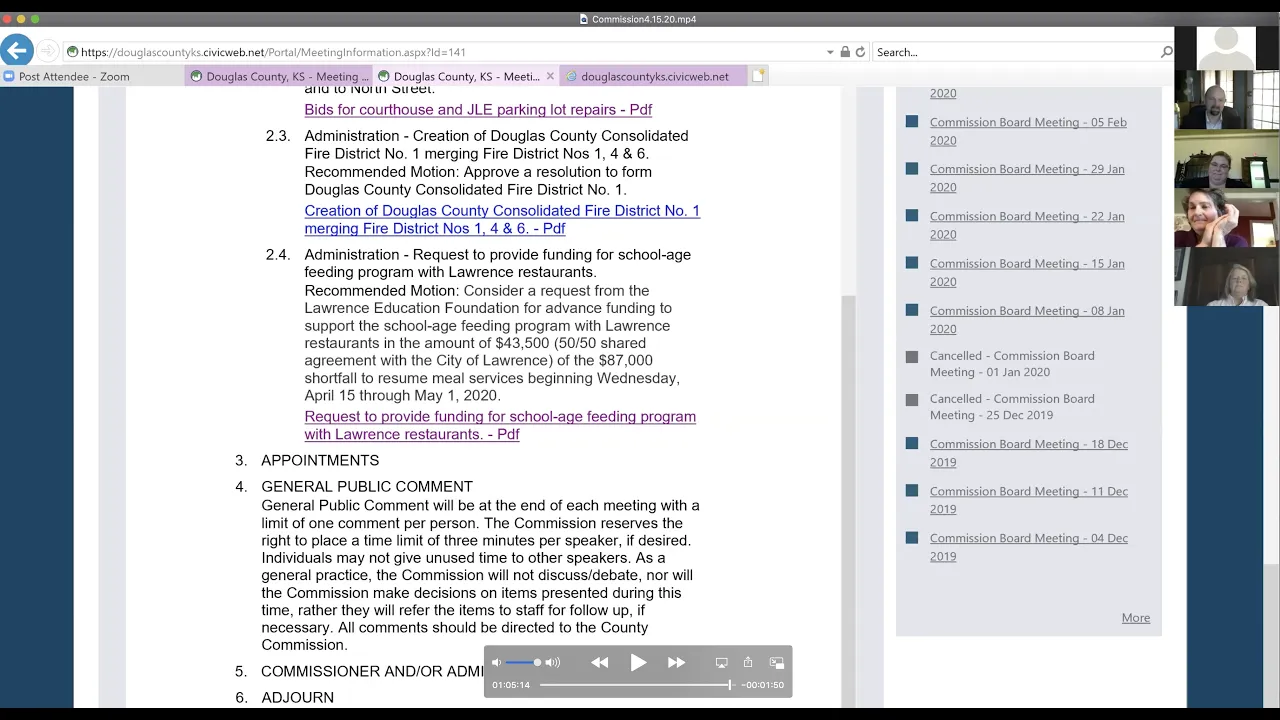This screenshot has width=1280, height=720.
Task: Rewind the video playback
Action: click(600, 662)
